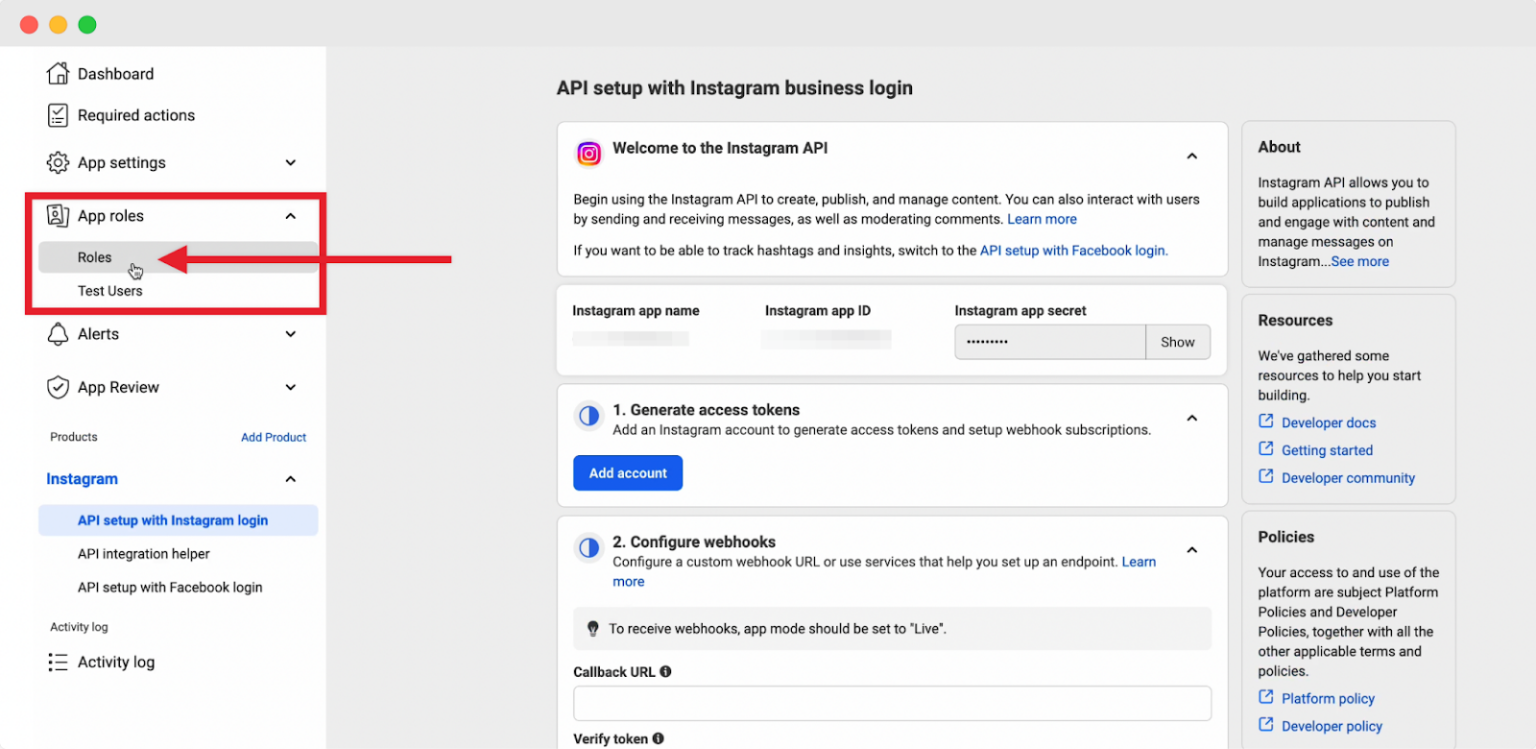The width and height of the screenshot is (1536, 749).
Task: Click the Alerts bell icon
Action: (57, 333)
